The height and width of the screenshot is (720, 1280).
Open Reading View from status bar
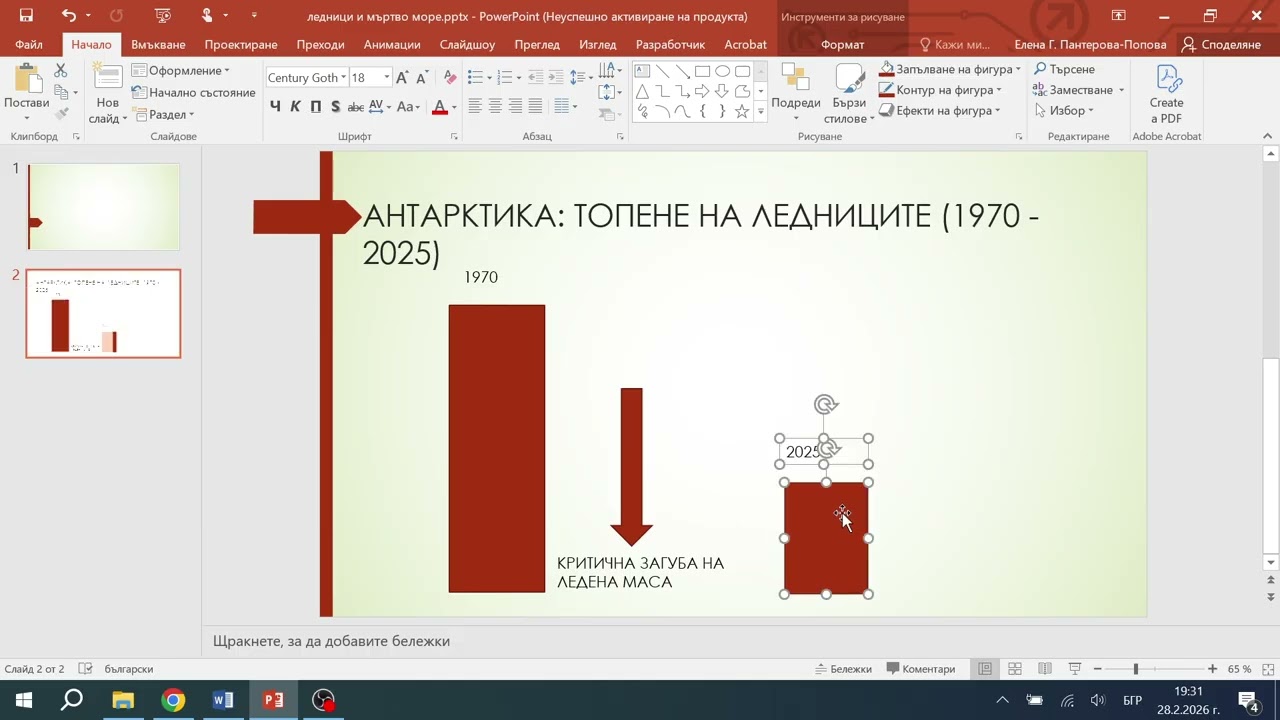[1045, 669]
